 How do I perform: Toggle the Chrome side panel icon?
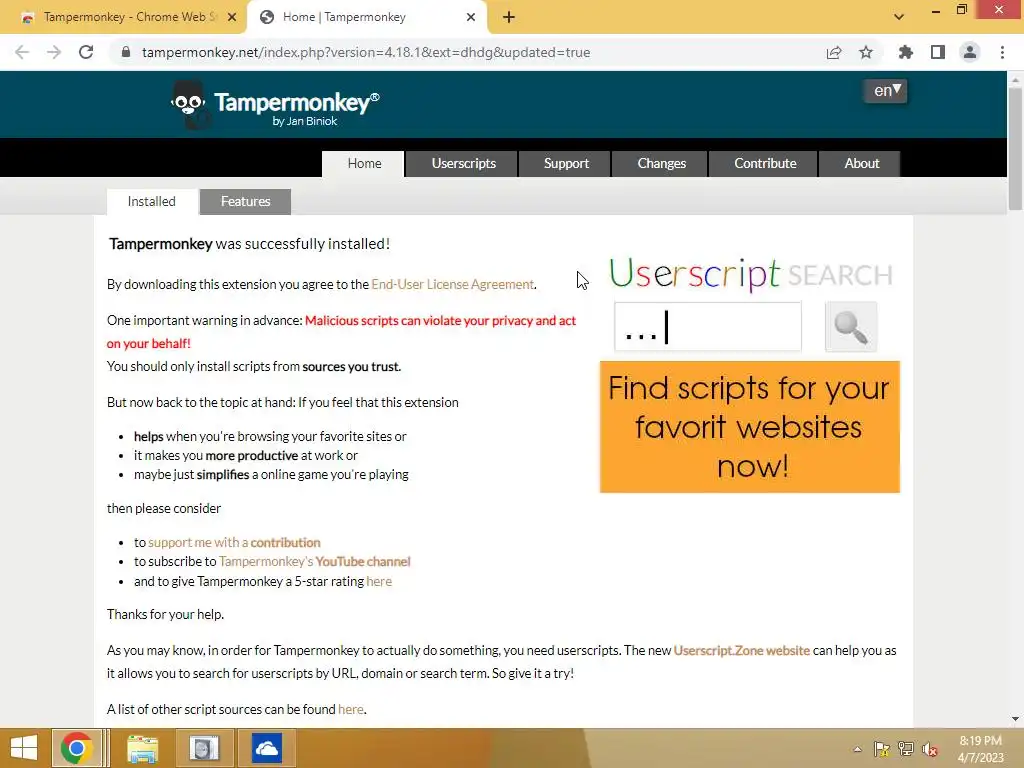pos(938,52)
